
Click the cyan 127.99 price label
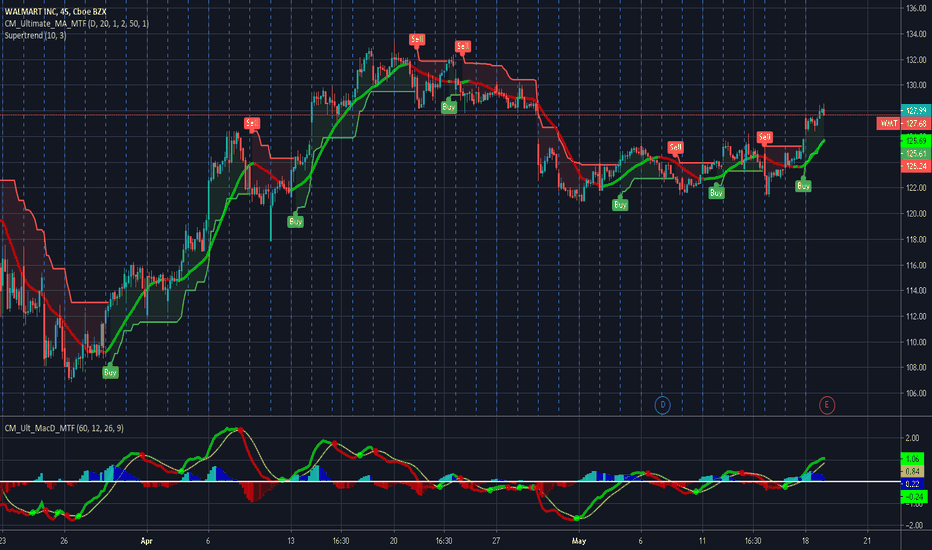[915, 111]
